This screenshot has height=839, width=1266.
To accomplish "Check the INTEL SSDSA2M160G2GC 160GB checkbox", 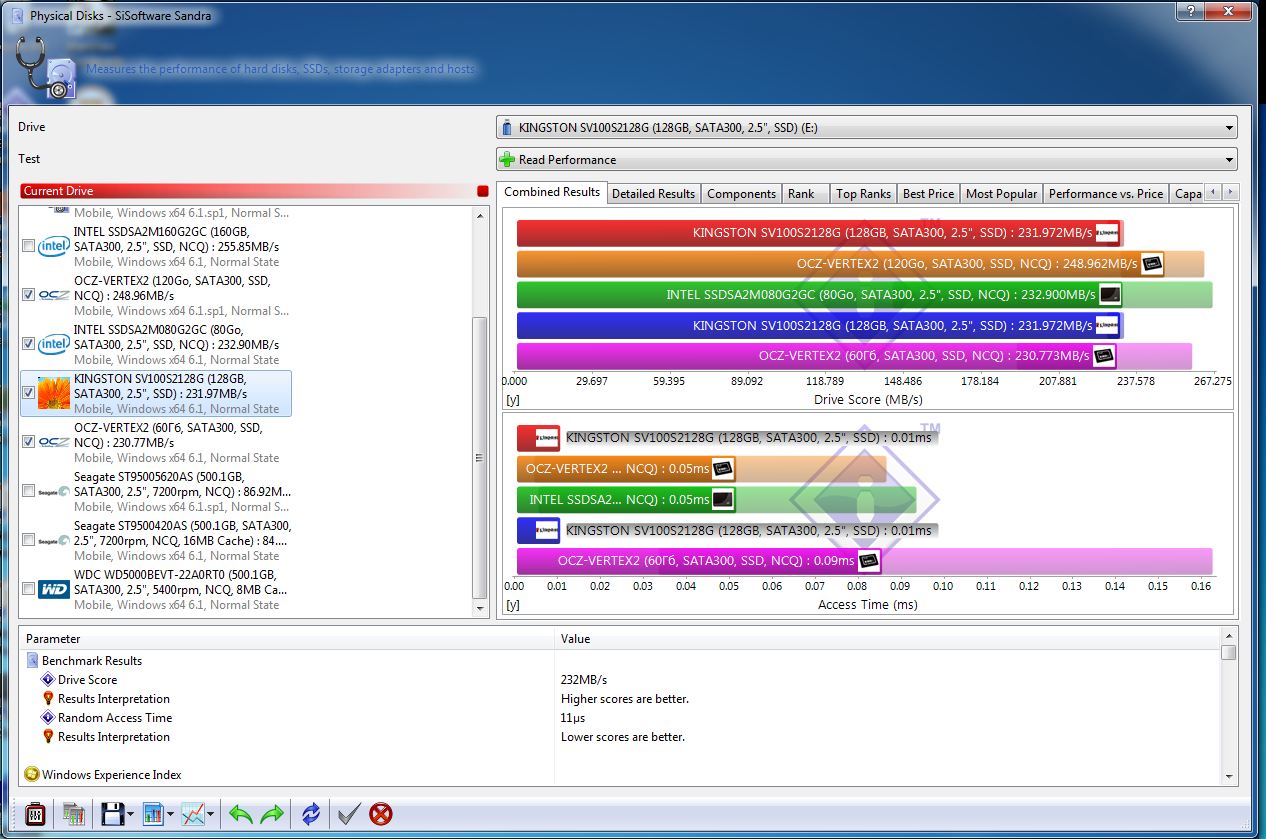I will [x=28, y=246].
